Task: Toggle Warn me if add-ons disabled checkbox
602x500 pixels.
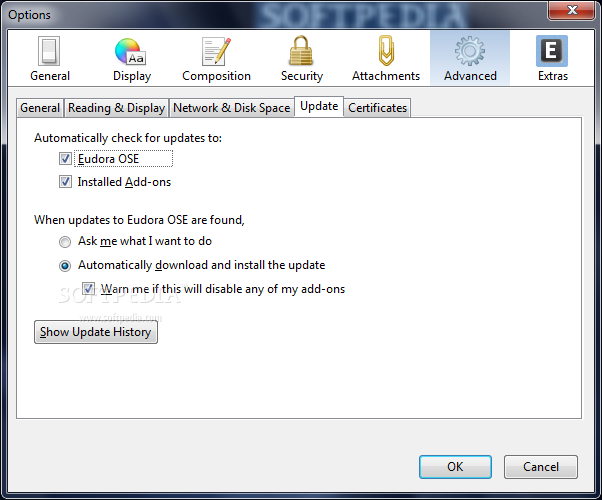Action: pos(88,289)
